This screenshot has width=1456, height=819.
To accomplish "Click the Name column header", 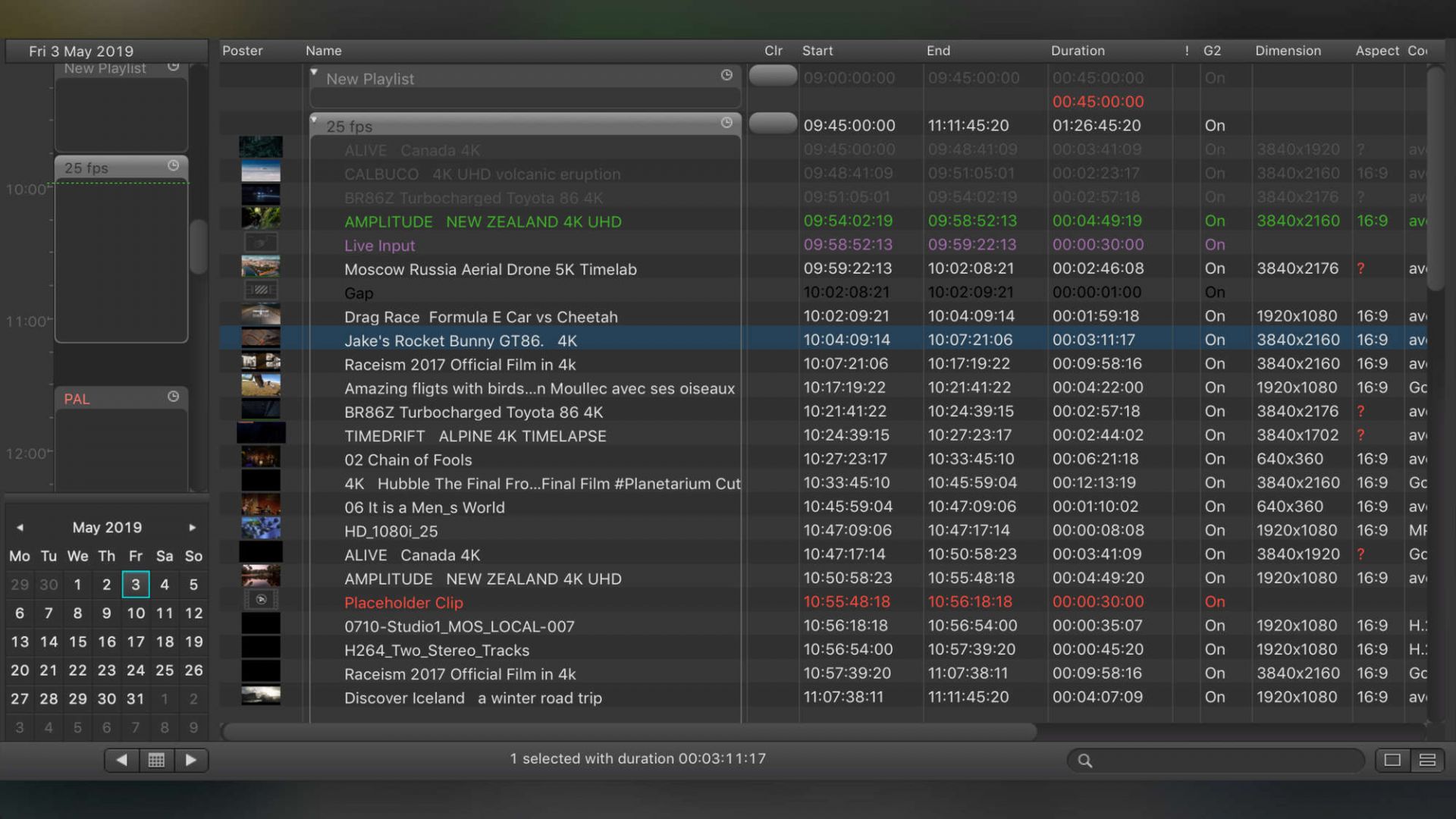I will [x=323, y=51].
